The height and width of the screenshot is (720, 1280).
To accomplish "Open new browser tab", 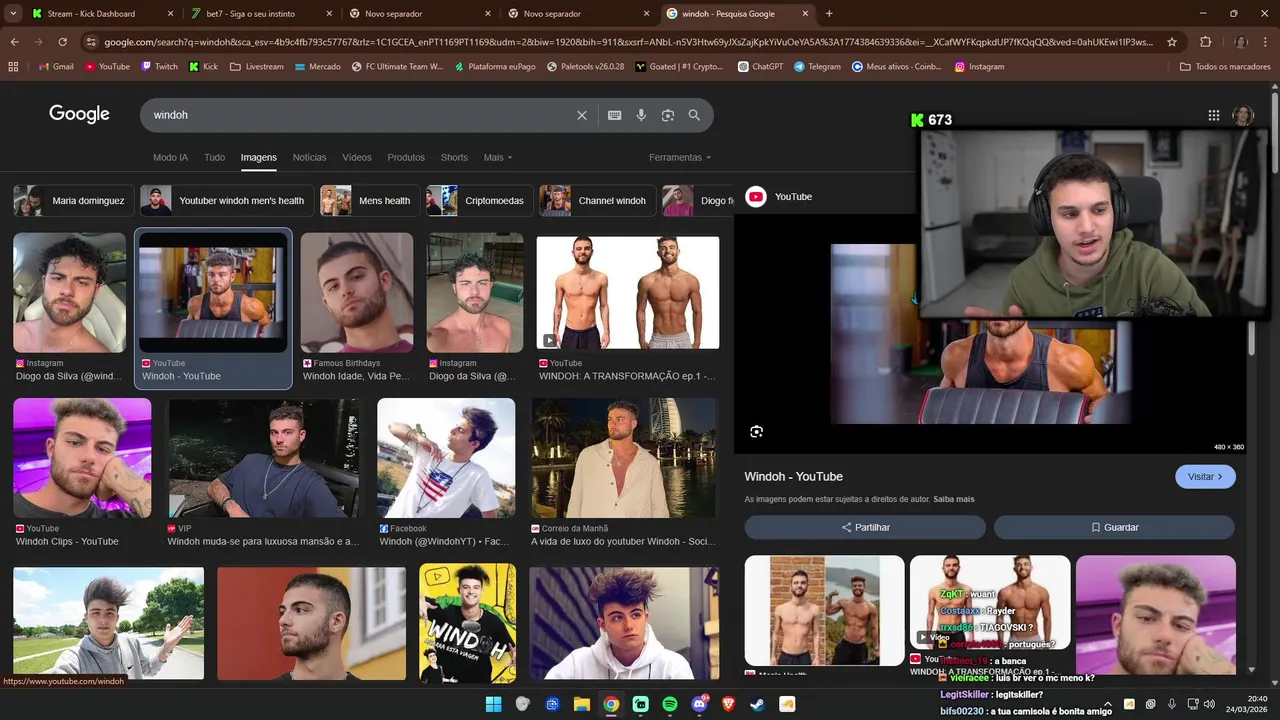I will (829, 14).
